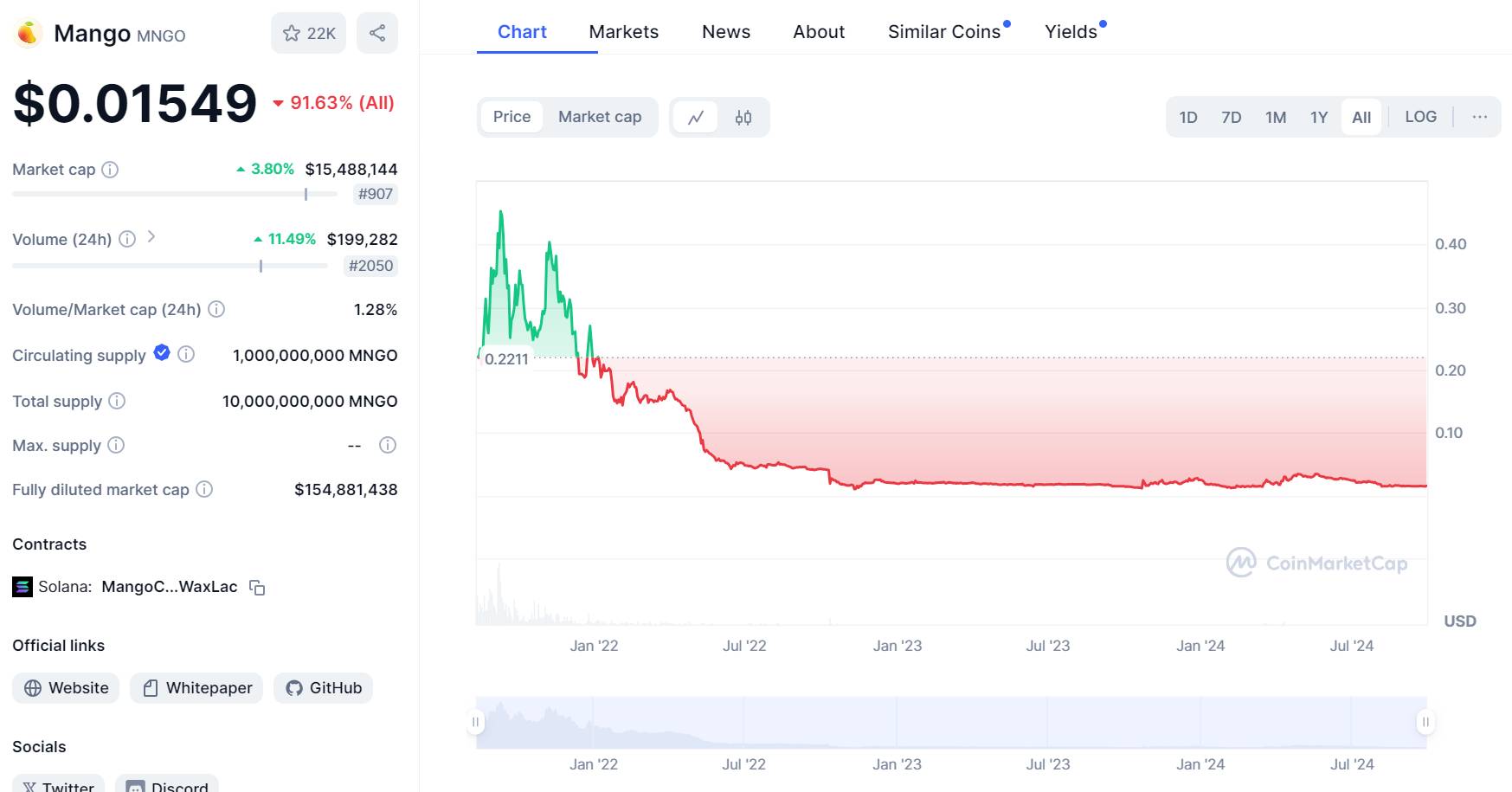Switch to the Markets tab
Viewport: 1512px width, 792px height.
623,32
